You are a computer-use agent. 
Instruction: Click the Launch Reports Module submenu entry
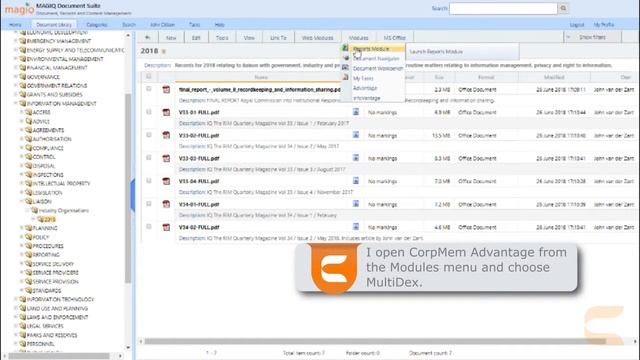462,52
